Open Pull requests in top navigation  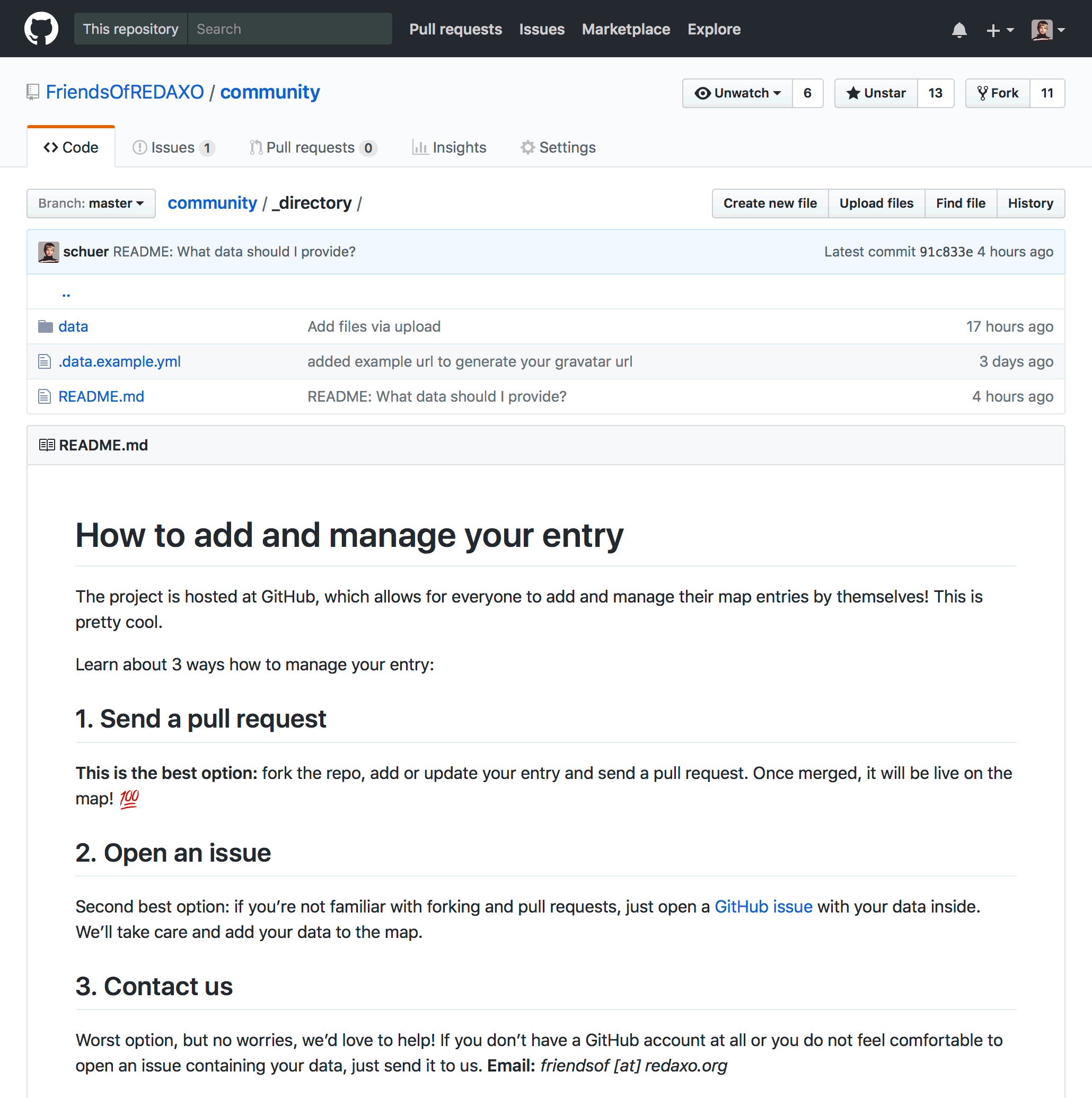[455, 29]
